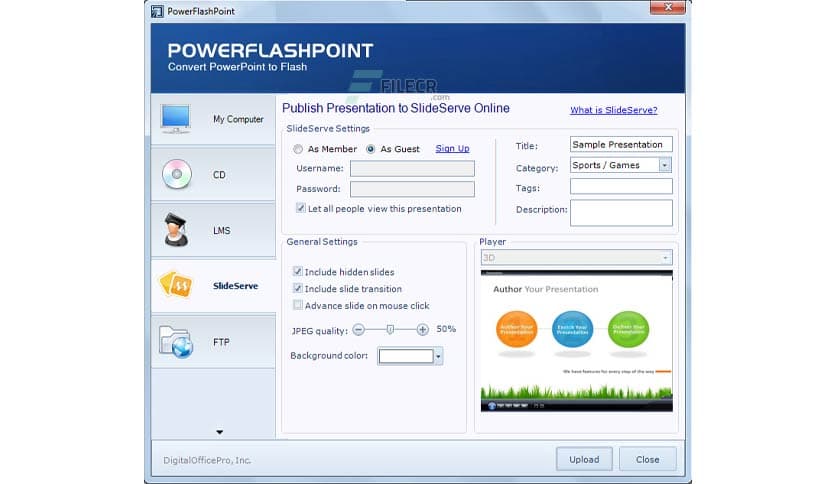
Task: Click the 50% JPEG quality value
Action: [x=446, y=329]
